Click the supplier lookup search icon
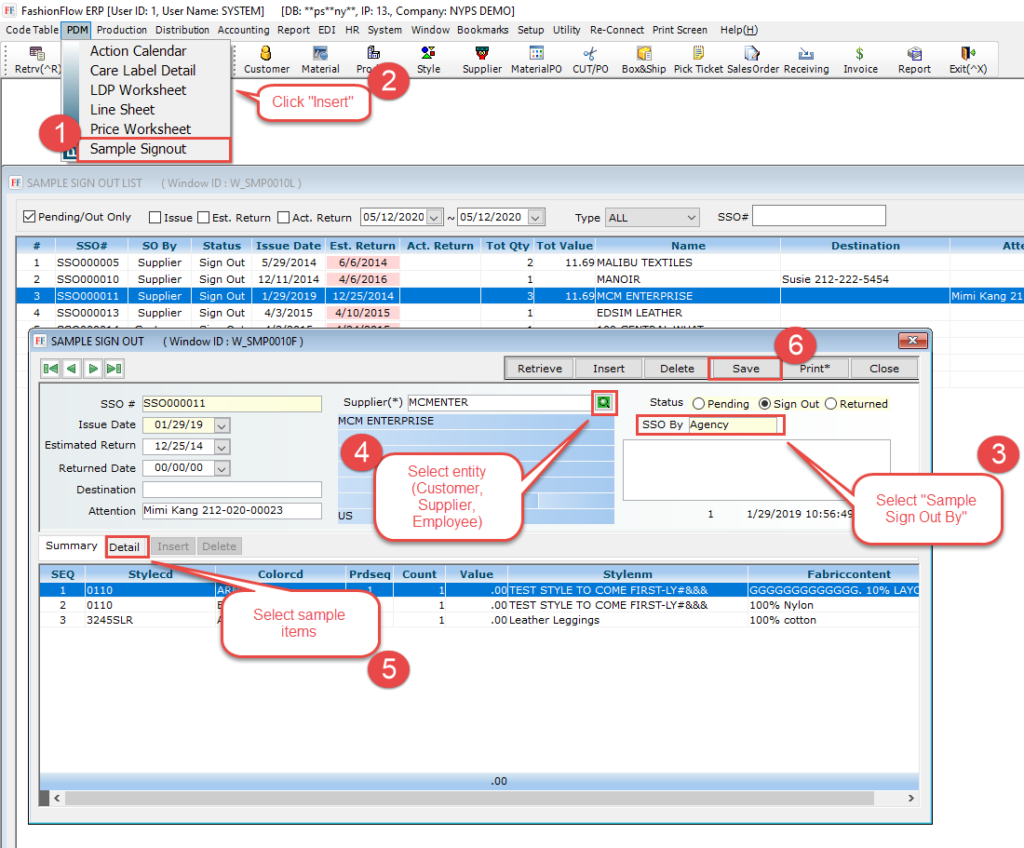The image size is (1024, 848). (604, 402)
